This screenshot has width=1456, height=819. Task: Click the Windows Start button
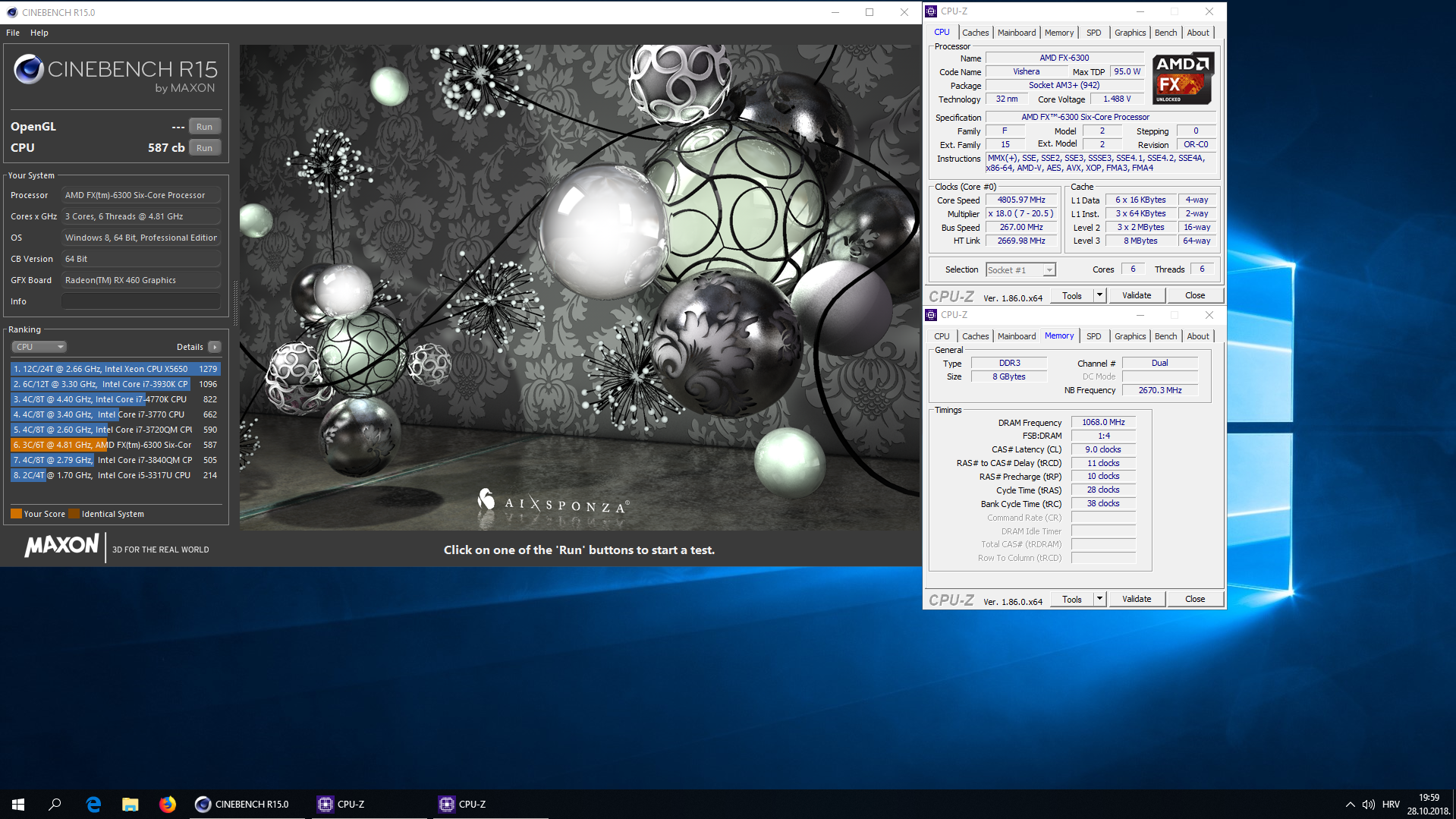(x=18, y=804)
